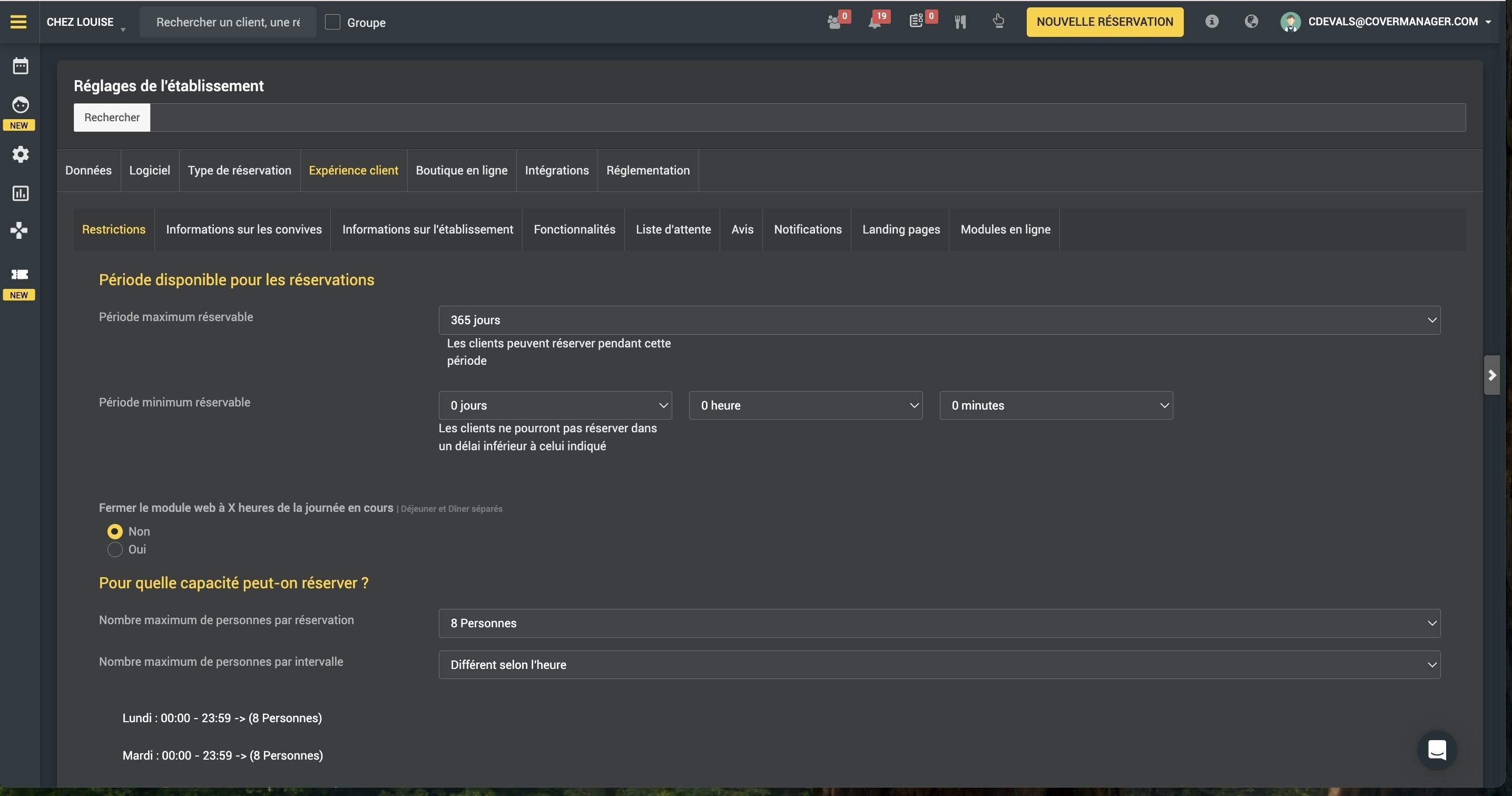The width and height of the screenshot is (1512, 796).
Task: Open the settings gear in sidebar
Action: coord(21,154)
